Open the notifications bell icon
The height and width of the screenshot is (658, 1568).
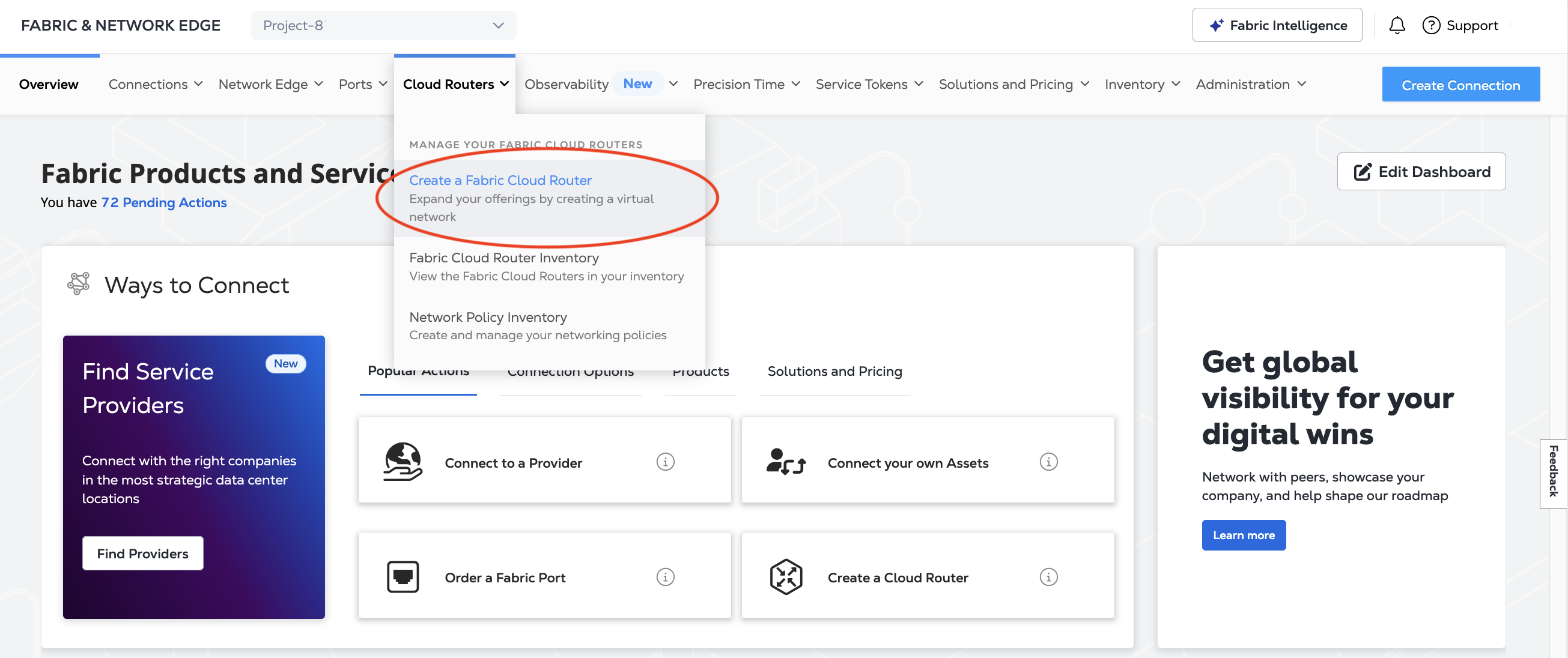pyautogui.click(x=1396, y=26)
